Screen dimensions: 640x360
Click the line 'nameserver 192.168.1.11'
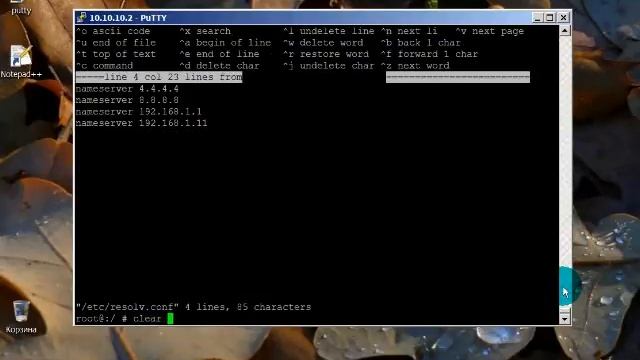[142, 123]
